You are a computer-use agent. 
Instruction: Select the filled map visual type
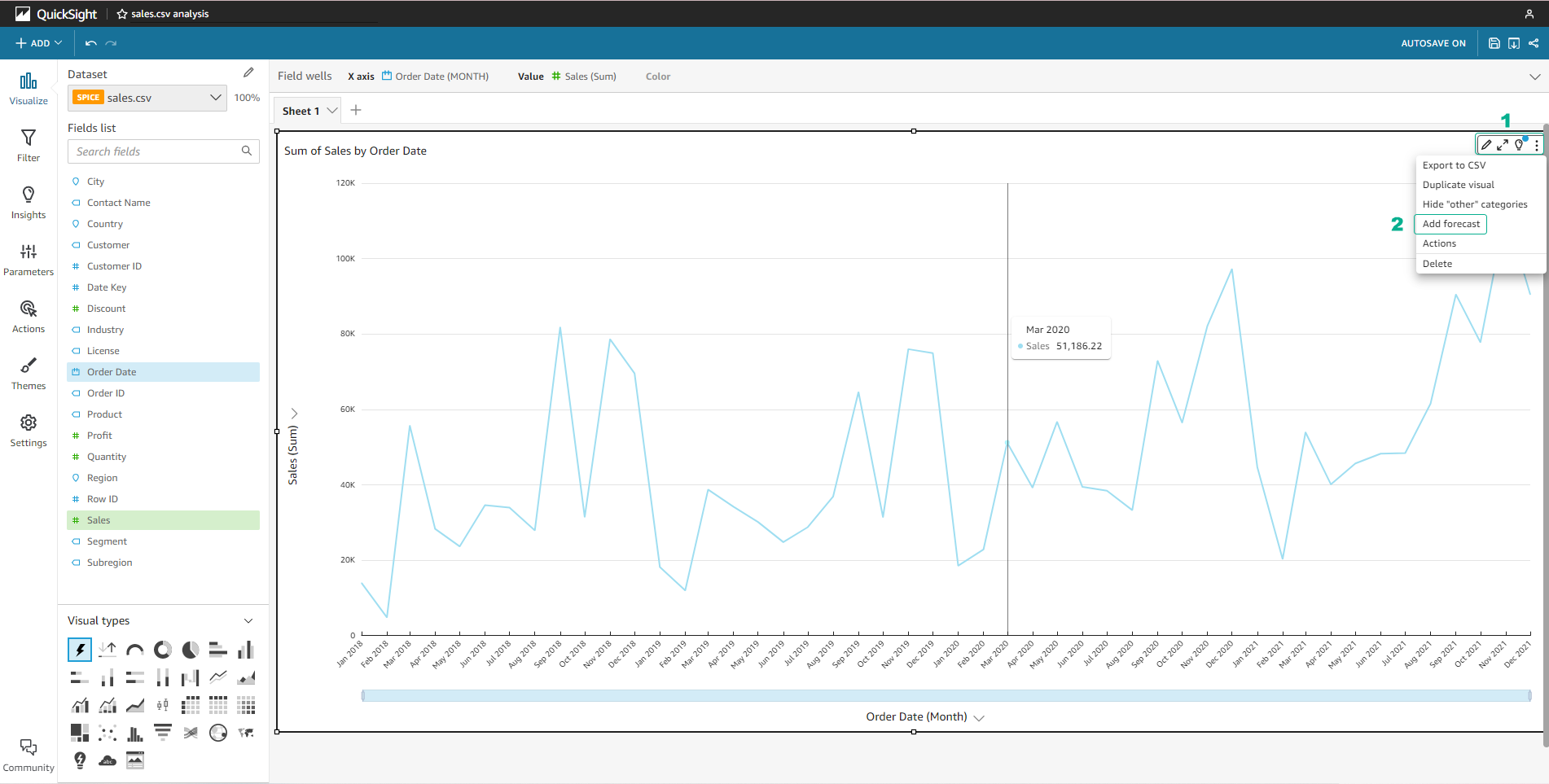point(246,733)
